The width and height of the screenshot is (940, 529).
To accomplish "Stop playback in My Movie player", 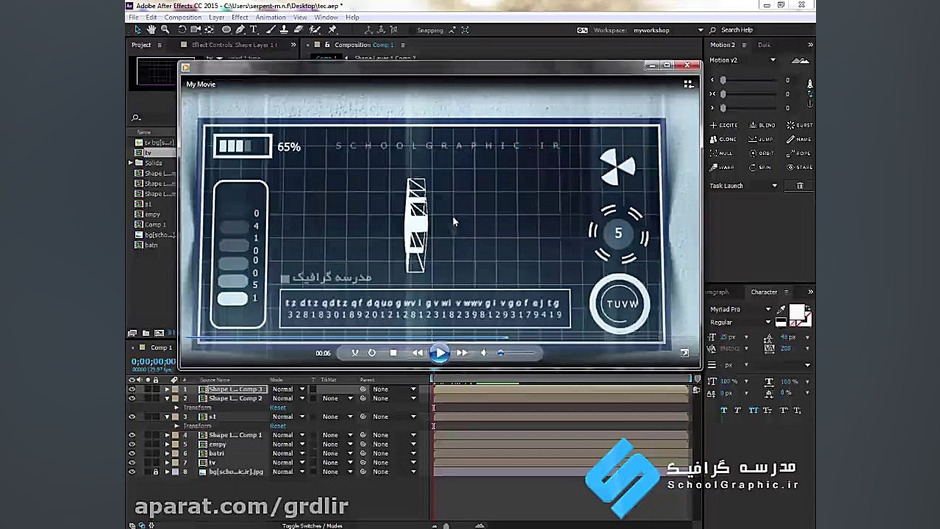I will tap(393, 353).
